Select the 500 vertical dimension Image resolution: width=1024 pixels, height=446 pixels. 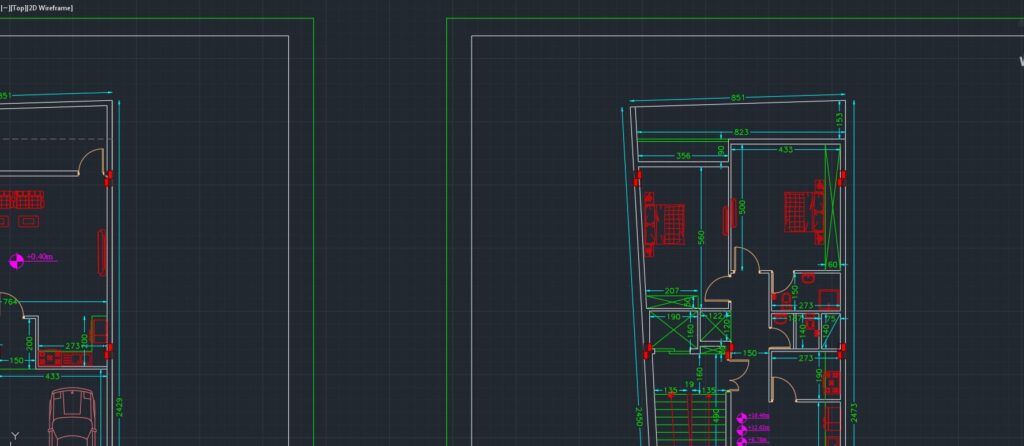click(x=742, y=207)
